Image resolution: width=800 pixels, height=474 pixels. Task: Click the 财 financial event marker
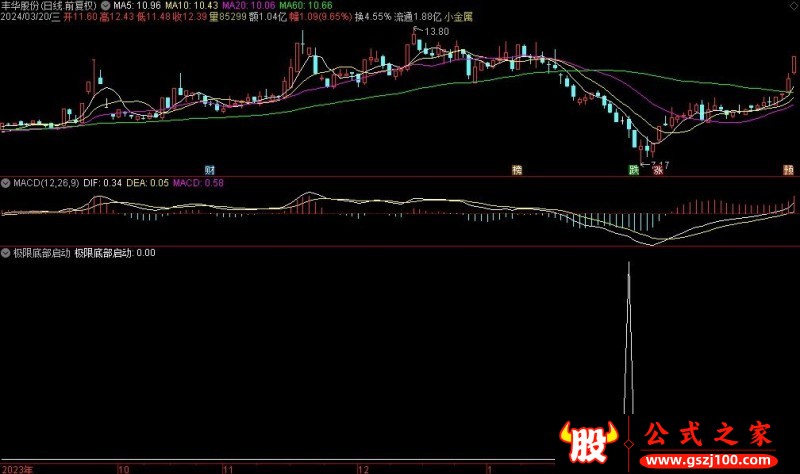click(210, 169)
